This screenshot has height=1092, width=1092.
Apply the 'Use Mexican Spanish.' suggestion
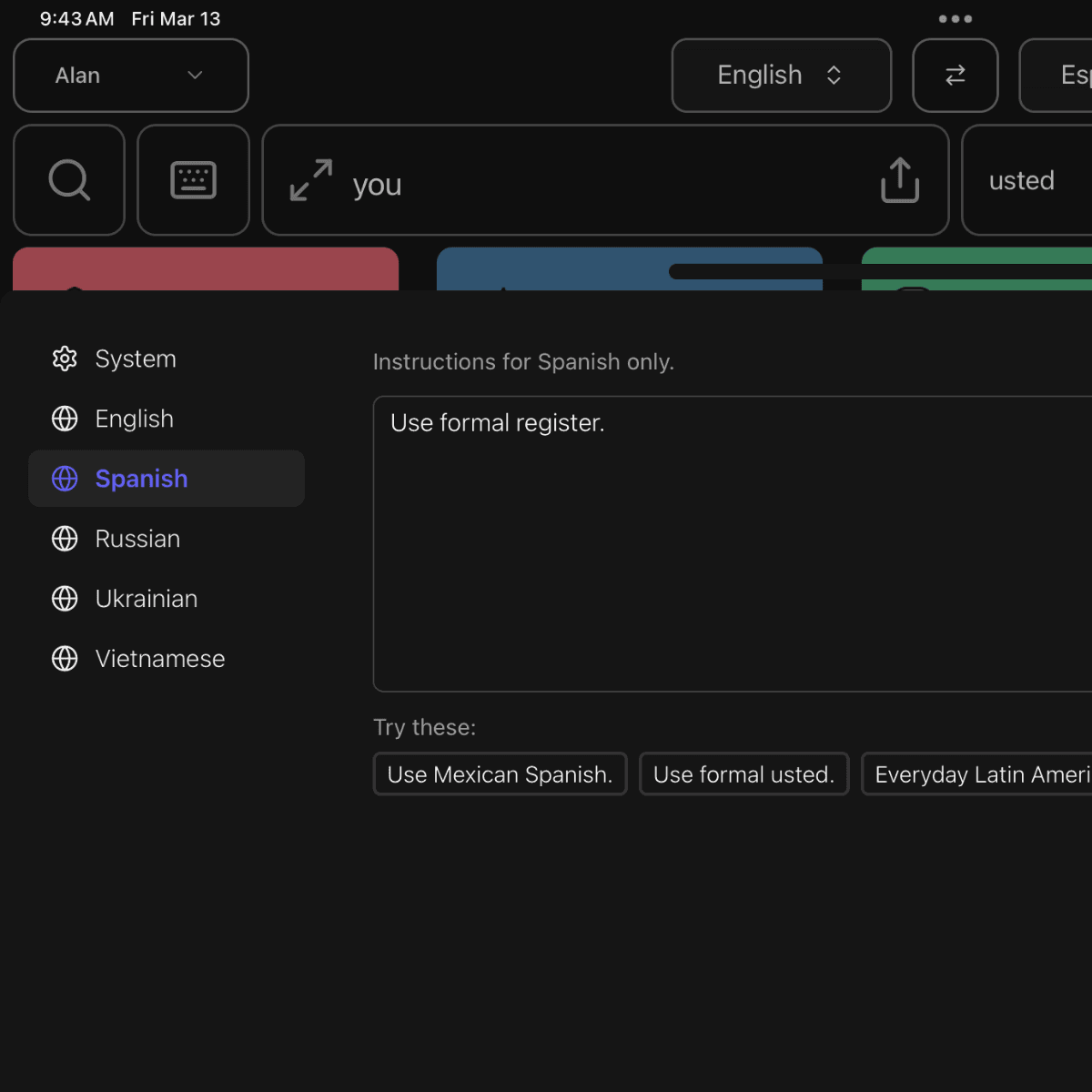tap(500, 773)
